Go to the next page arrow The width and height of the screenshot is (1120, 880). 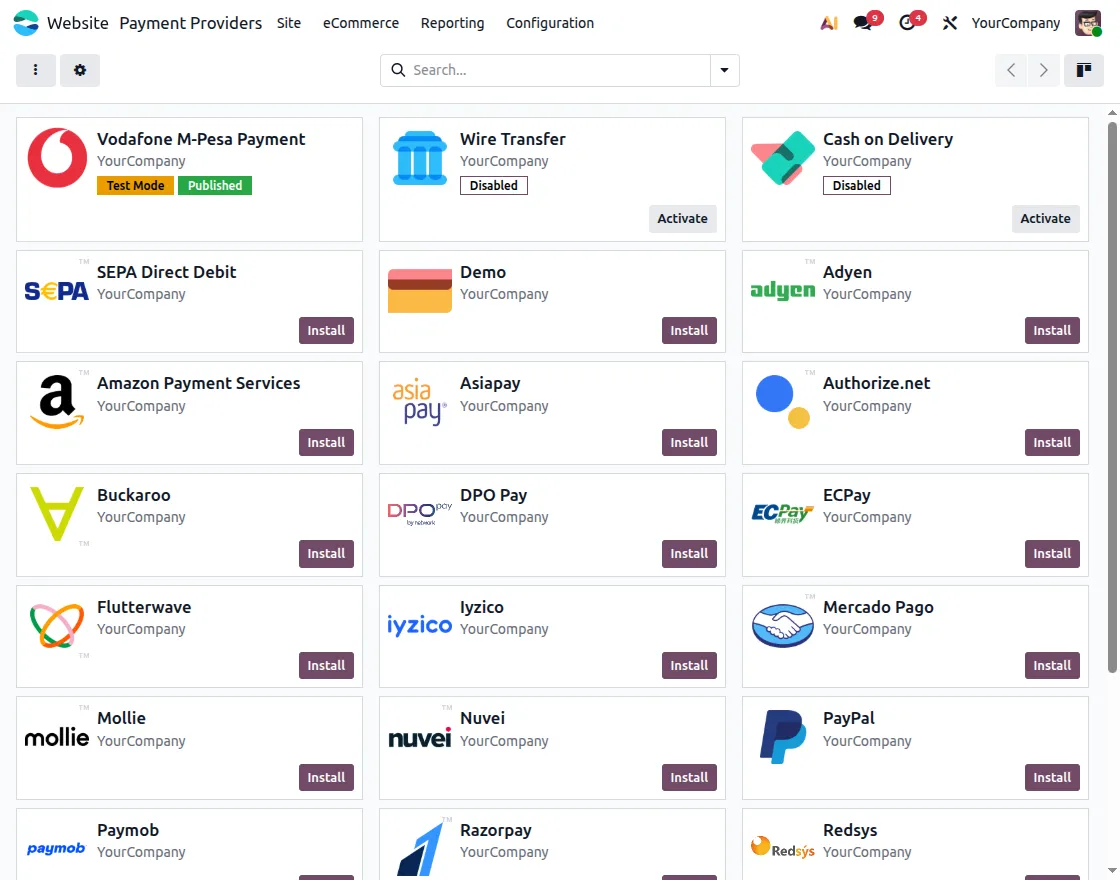pos(1044,70)
